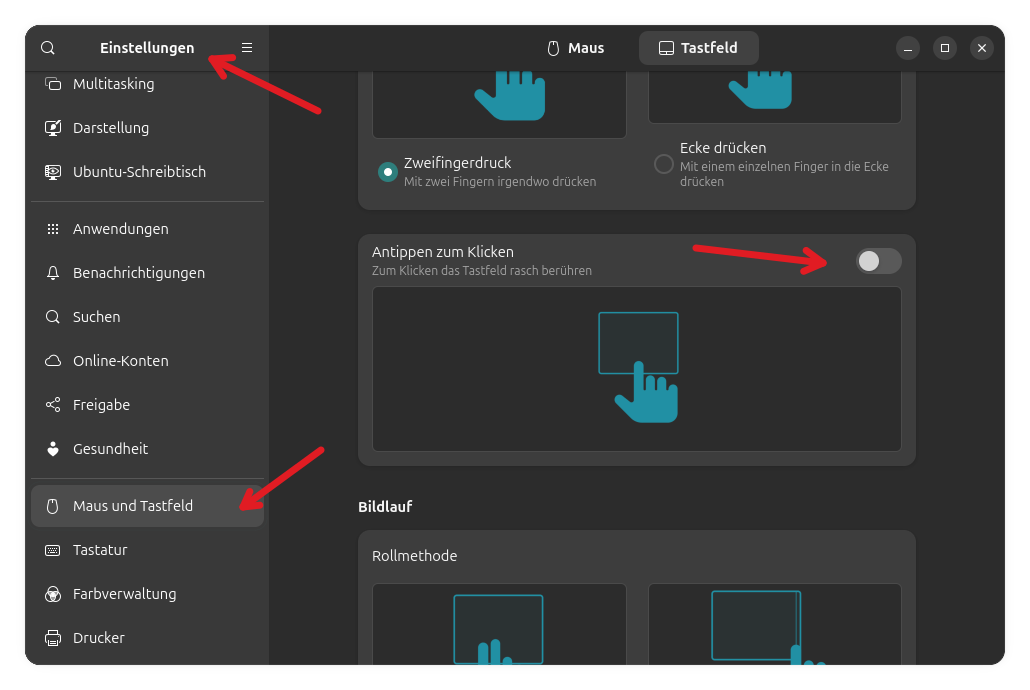Screen dimensions: 1030x690
Task: Click the Farbverwaltung color icon
Action: (53, 594)
